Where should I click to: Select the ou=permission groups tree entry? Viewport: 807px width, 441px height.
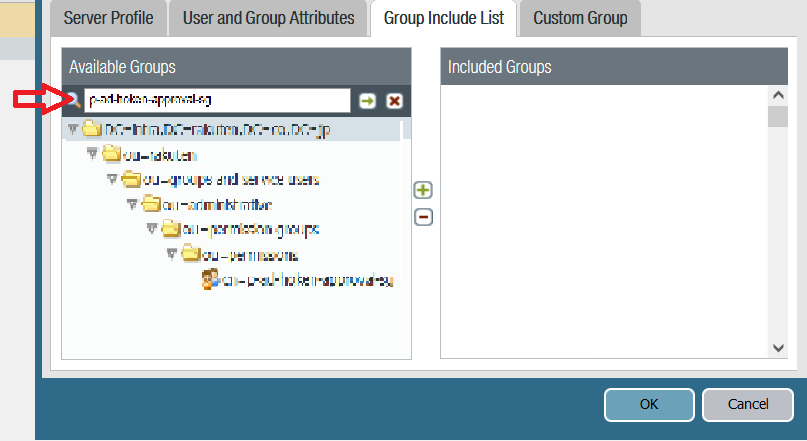coord(251,230)
